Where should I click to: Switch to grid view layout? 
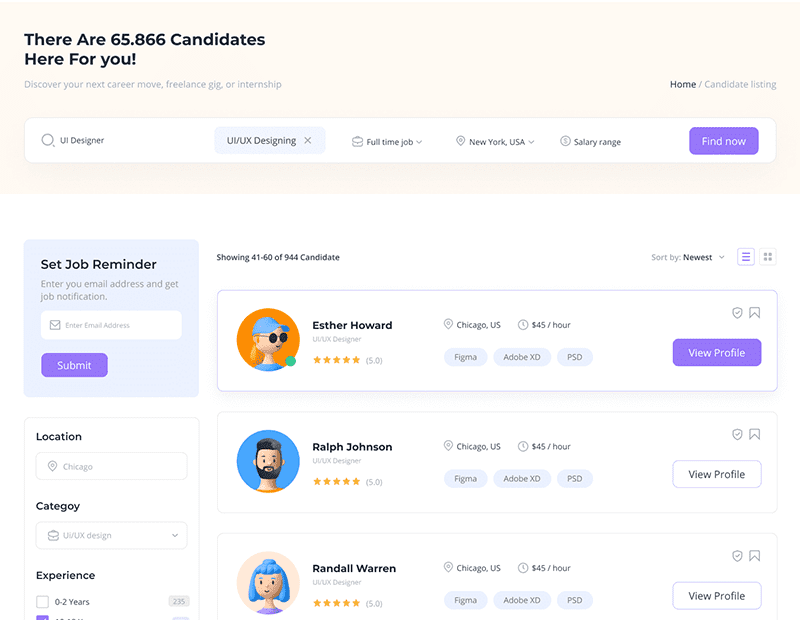[768, 257]
